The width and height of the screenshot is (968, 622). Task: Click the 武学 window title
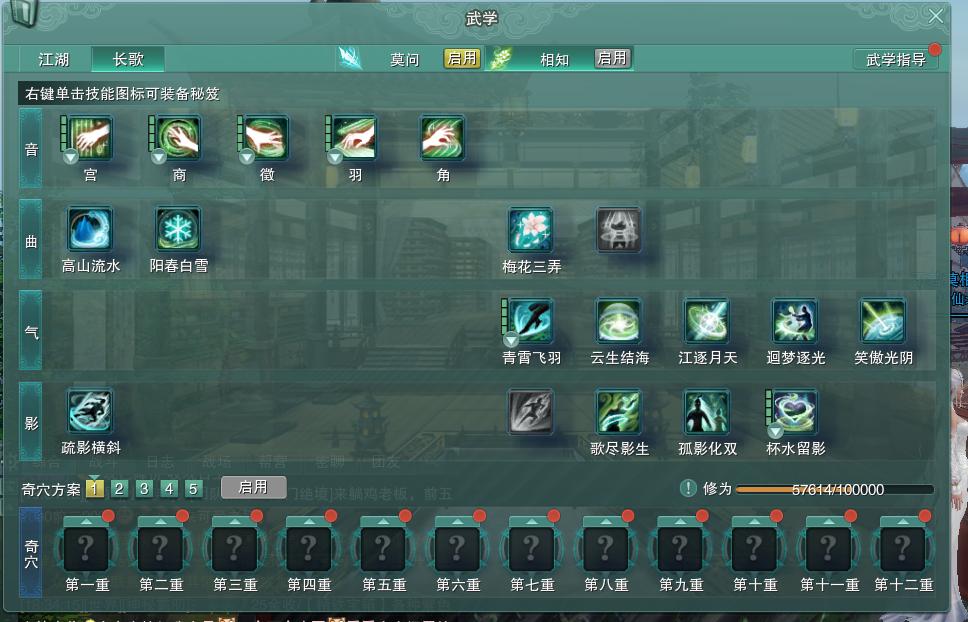[x=482, y=19]
